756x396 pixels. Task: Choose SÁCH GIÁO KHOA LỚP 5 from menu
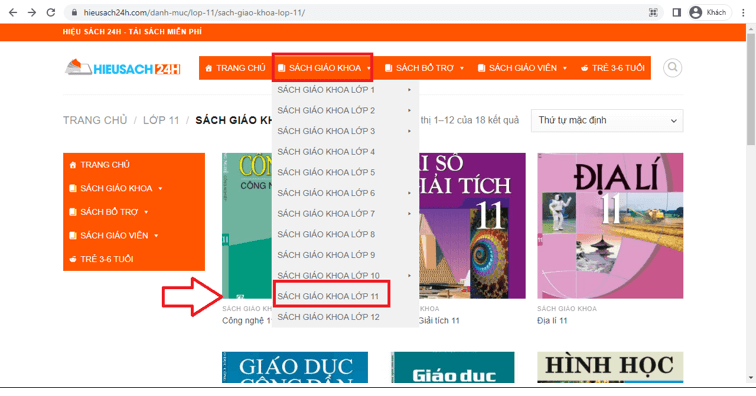click(x=345, y=172)
